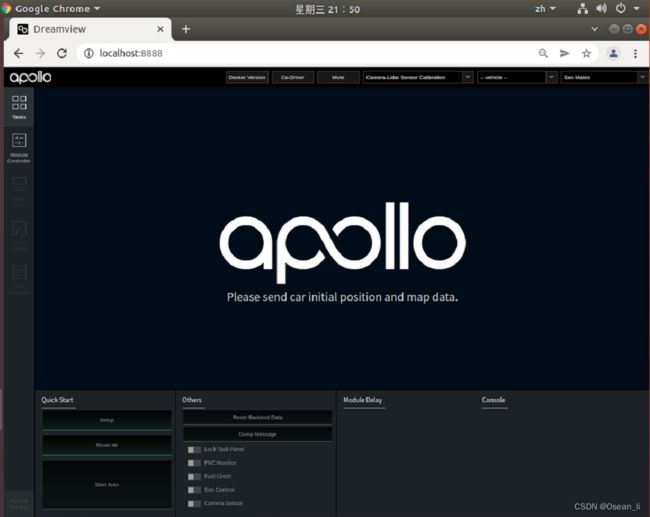Select the Dreamview tab
Viewport: 650px width, 517px height.
pos(90,29)
